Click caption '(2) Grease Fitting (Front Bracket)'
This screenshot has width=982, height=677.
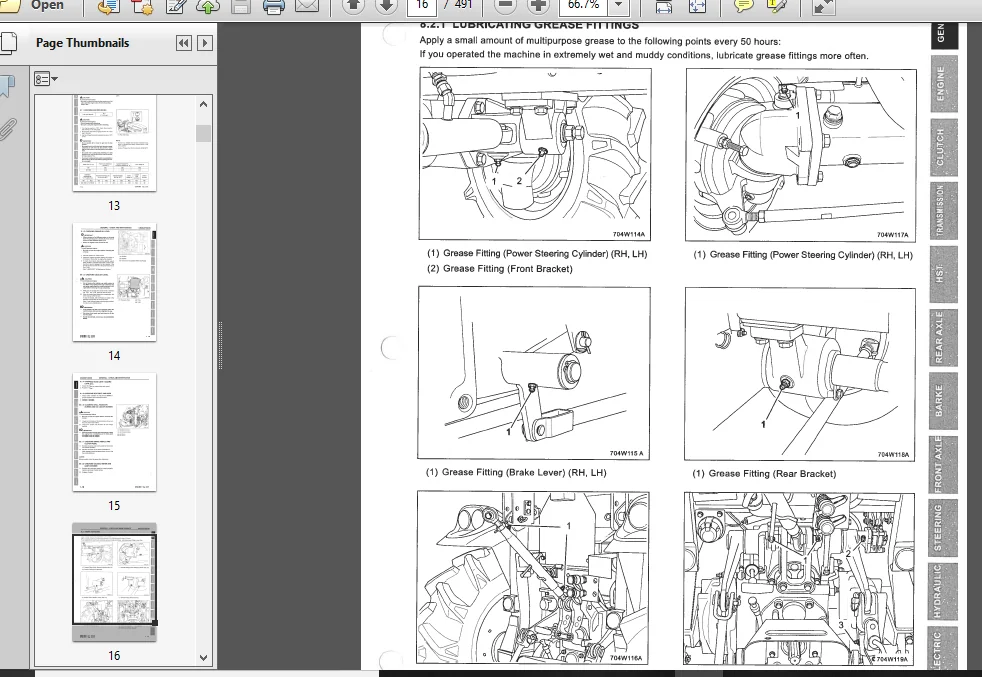point(500,269)
